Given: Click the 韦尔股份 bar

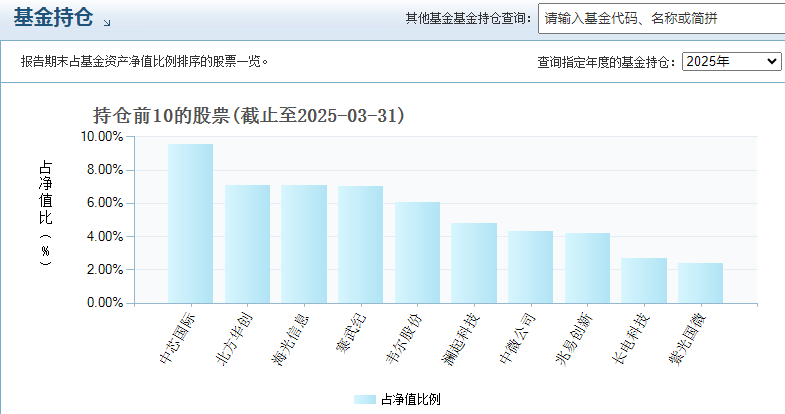Looking at the screenshot, I should click(418, 253).
